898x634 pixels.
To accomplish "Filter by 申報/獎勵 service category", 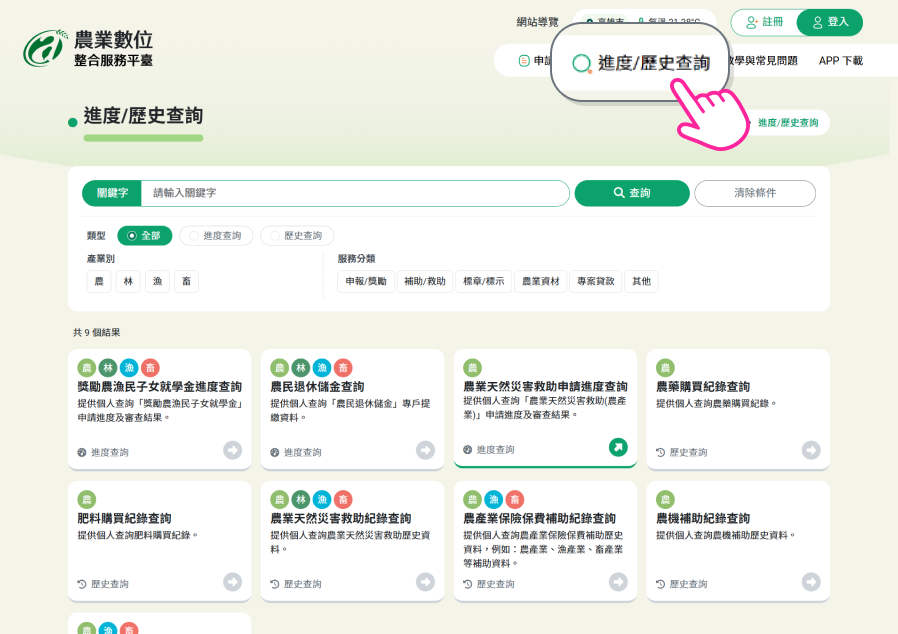I will 365,282.
